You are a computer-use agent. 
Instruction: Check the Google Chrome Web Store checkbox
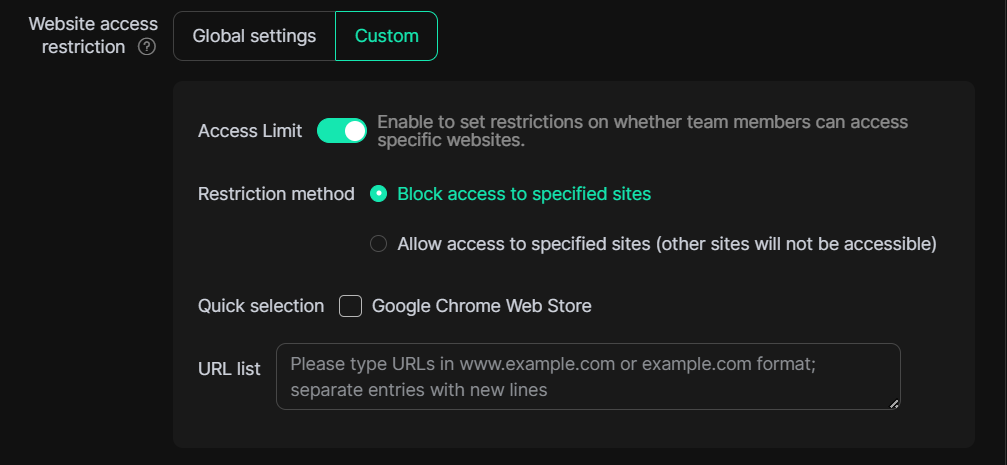tap(350, 306)
